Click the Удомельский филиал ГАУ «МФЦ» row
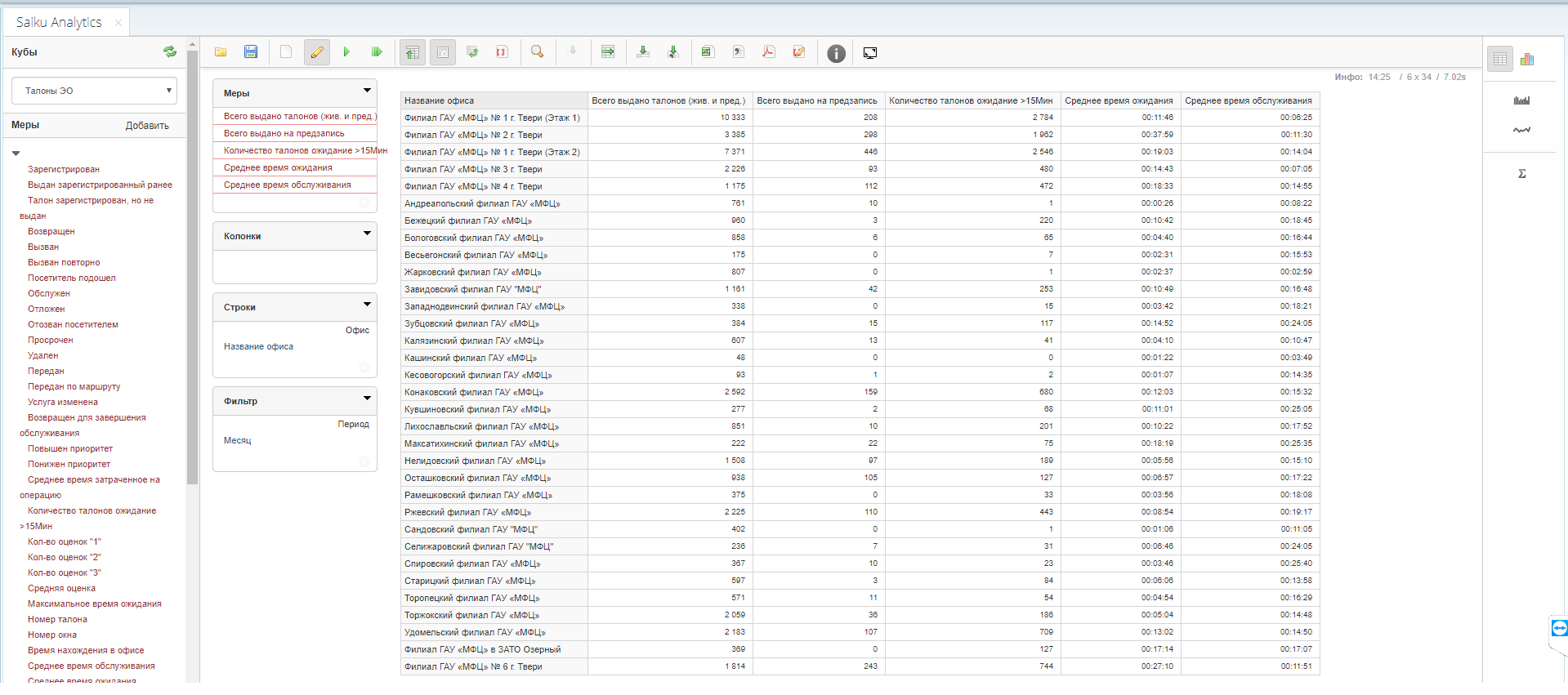The height and width of the screenshot is (695, 1568). (494, 632)
